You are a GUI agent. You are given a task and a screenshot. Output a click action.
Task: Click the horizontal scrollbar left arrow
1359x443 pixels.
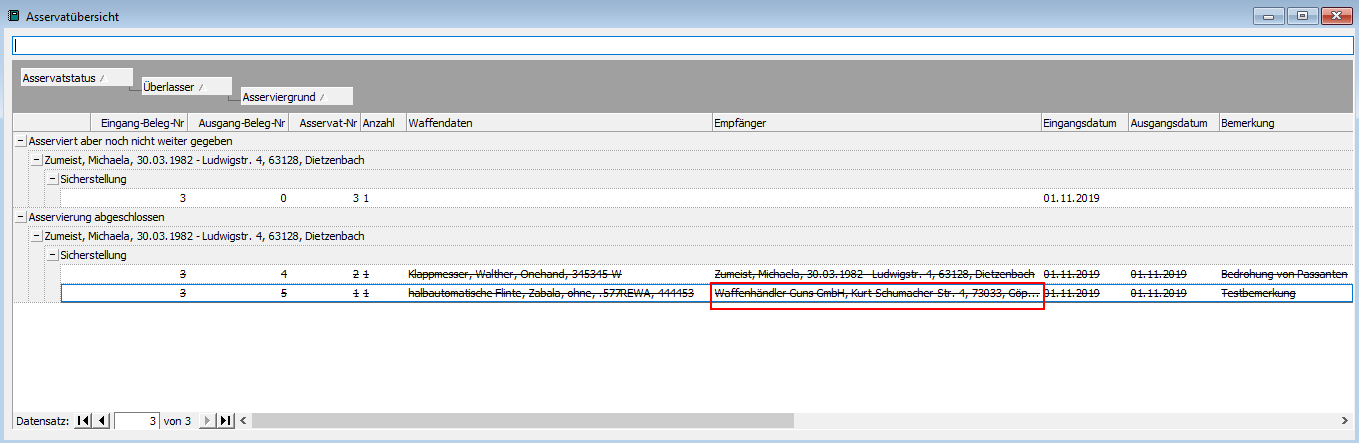point(244,421)
